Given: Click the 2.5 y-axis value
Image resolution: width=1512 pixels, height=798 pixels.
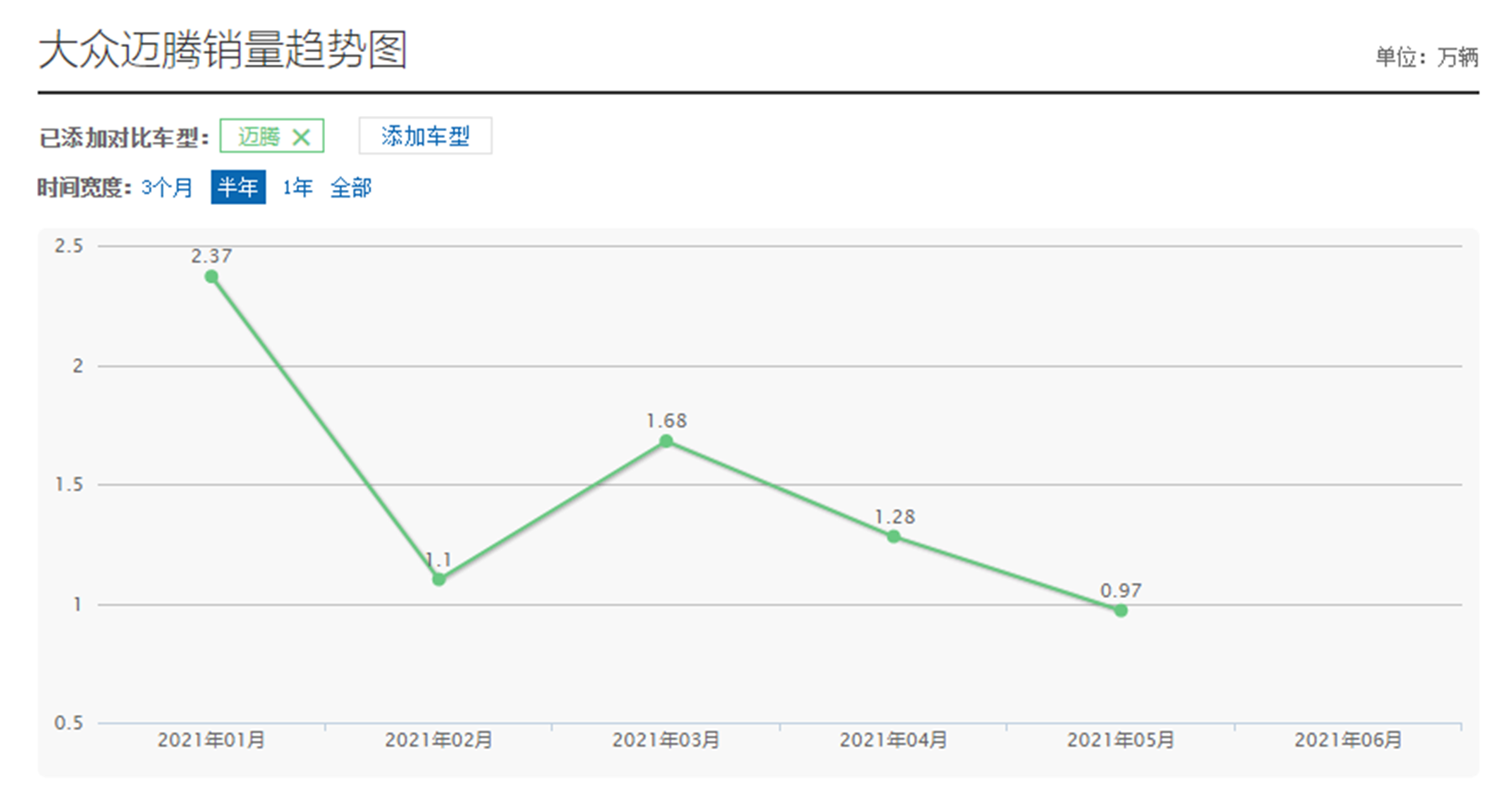Looking at the screenshot, I should click(69, 246).
